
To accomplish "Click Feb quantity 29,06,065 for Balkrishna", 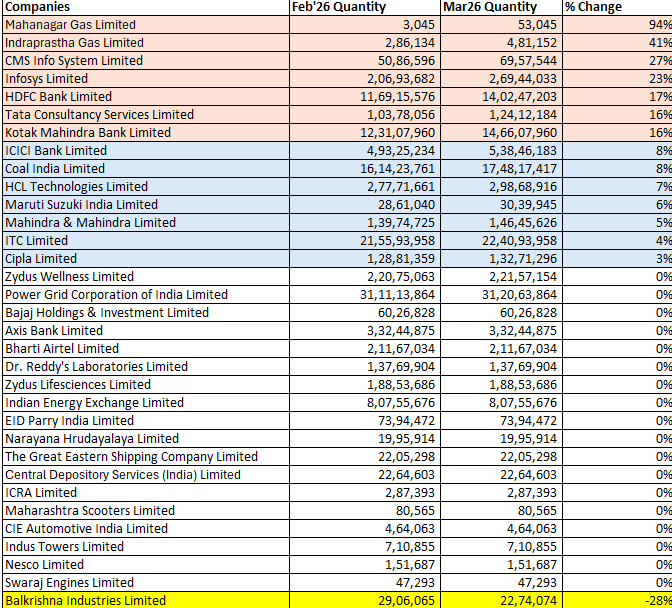I will 365,600.
